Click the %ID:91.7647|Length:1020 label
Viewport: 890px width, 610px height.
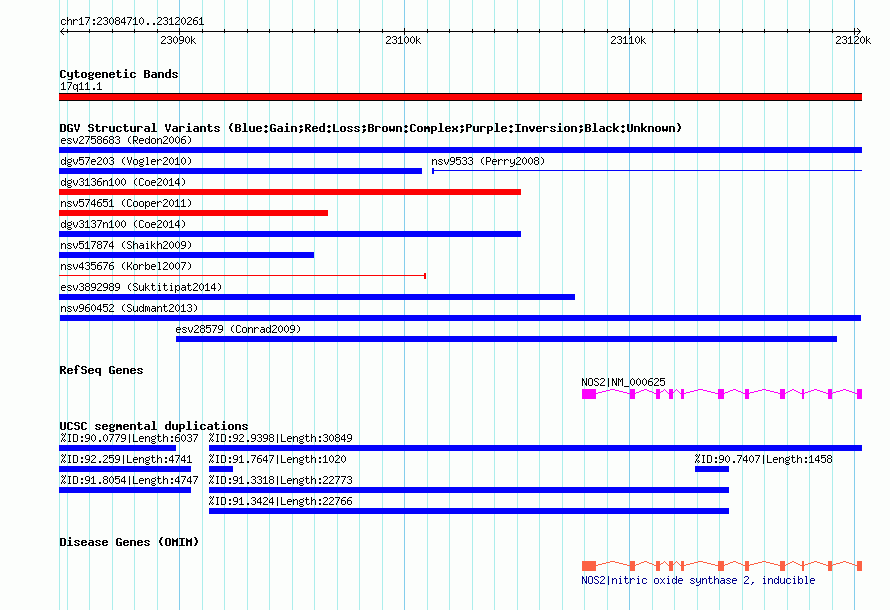278,460
